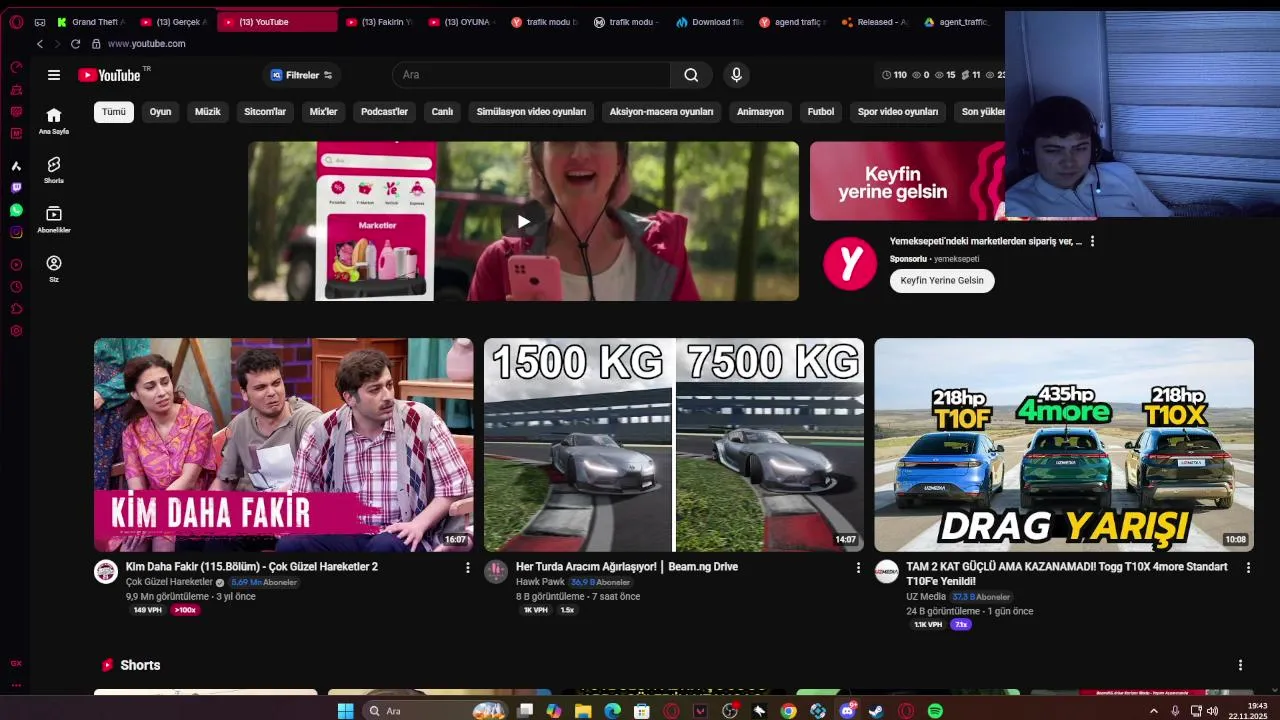Go back with the browser back arrow
1280x720 pixels.
40,44
